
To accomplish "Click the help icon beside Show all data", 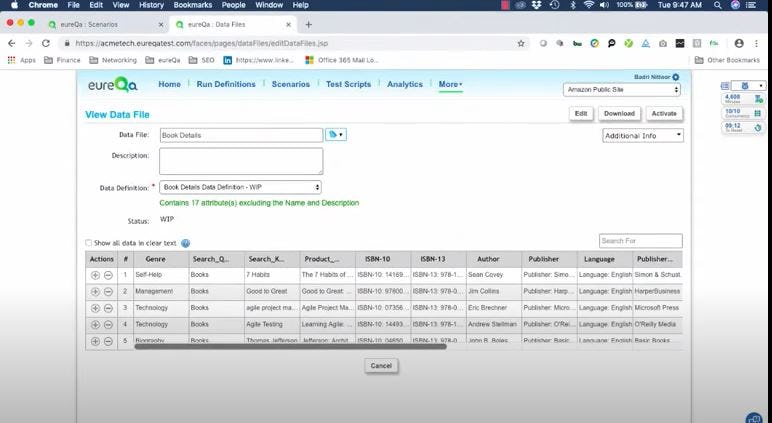I will [186, 243].
